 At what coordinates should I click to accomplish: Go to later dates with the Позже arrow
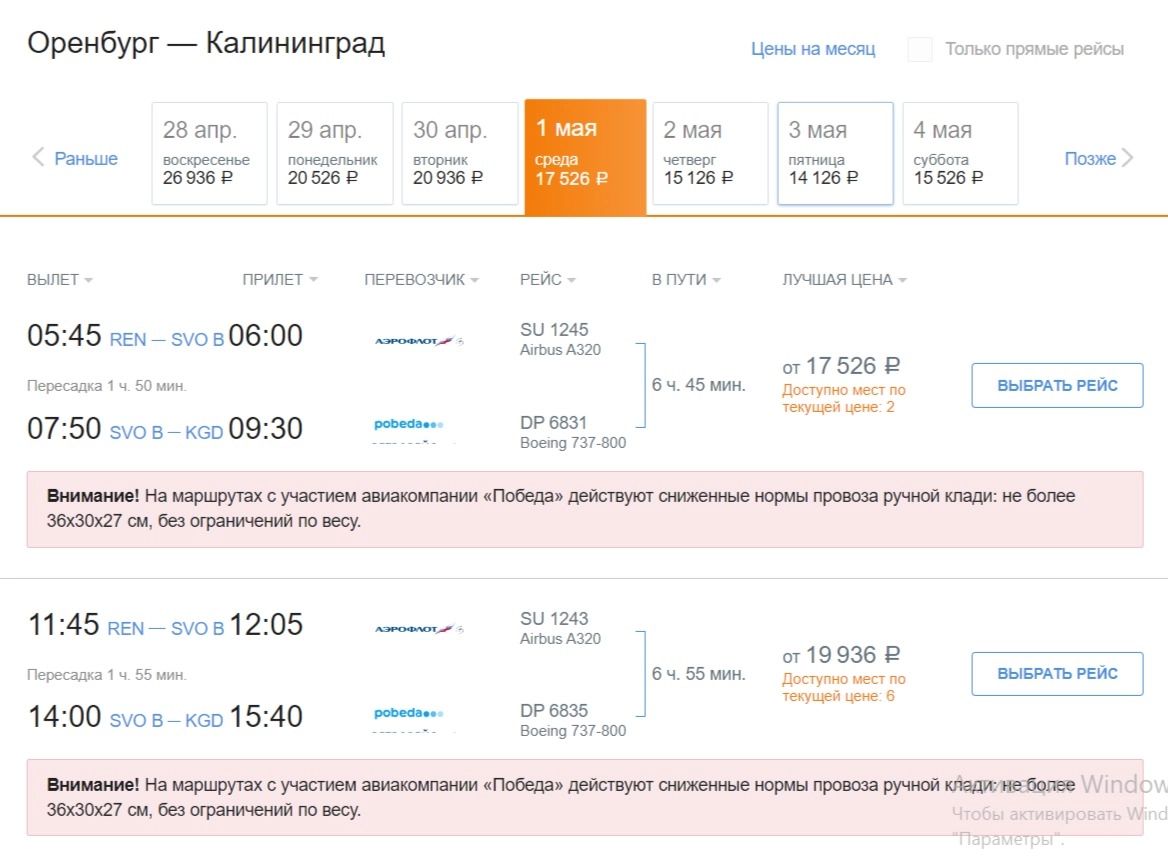[x=1098, y=158]
